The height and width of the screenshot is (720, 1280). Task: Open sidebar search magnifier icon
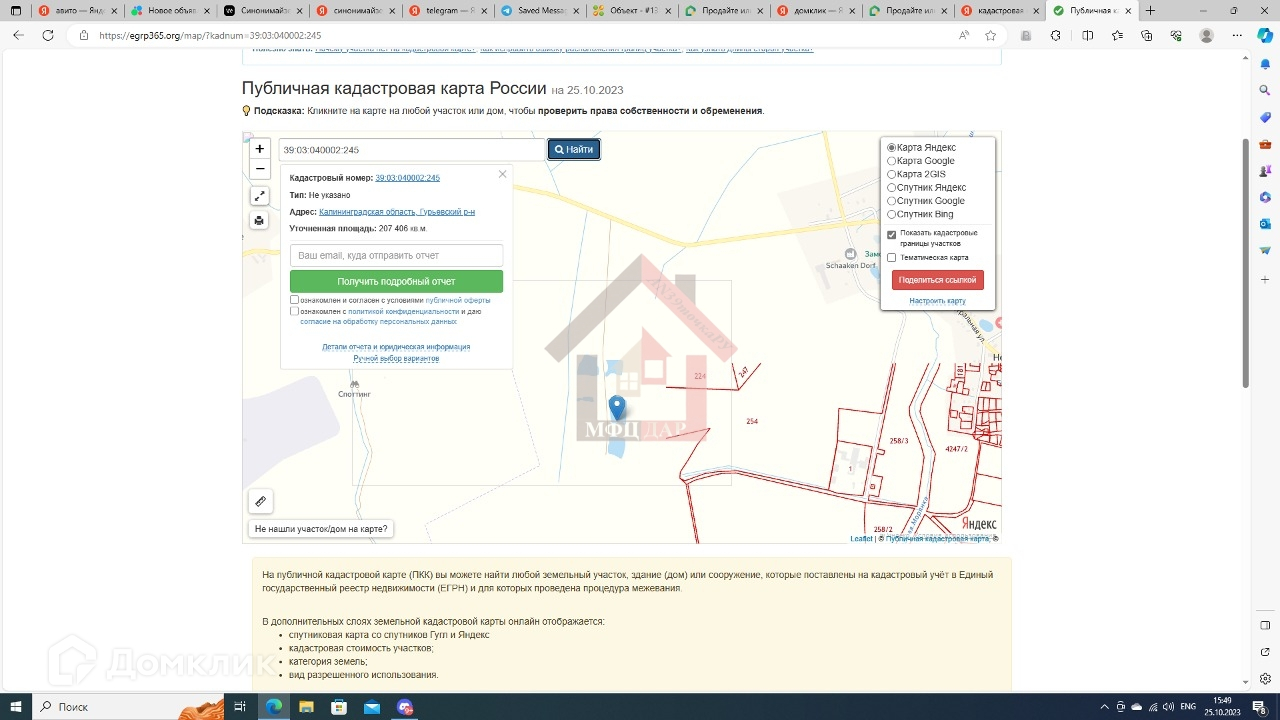(x=1265, y=90)
